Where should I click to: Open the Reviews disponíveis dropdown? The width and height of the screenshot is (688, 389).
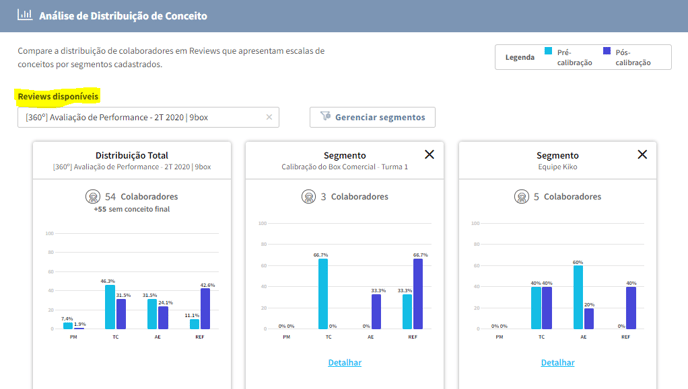(148, 117)
